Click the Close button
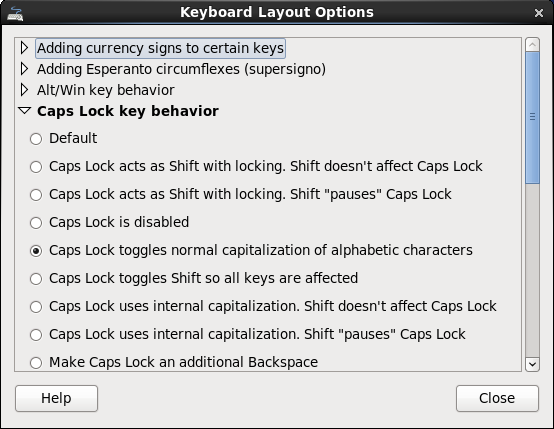This screenshot has width=554, height=429. coord(497,398)
